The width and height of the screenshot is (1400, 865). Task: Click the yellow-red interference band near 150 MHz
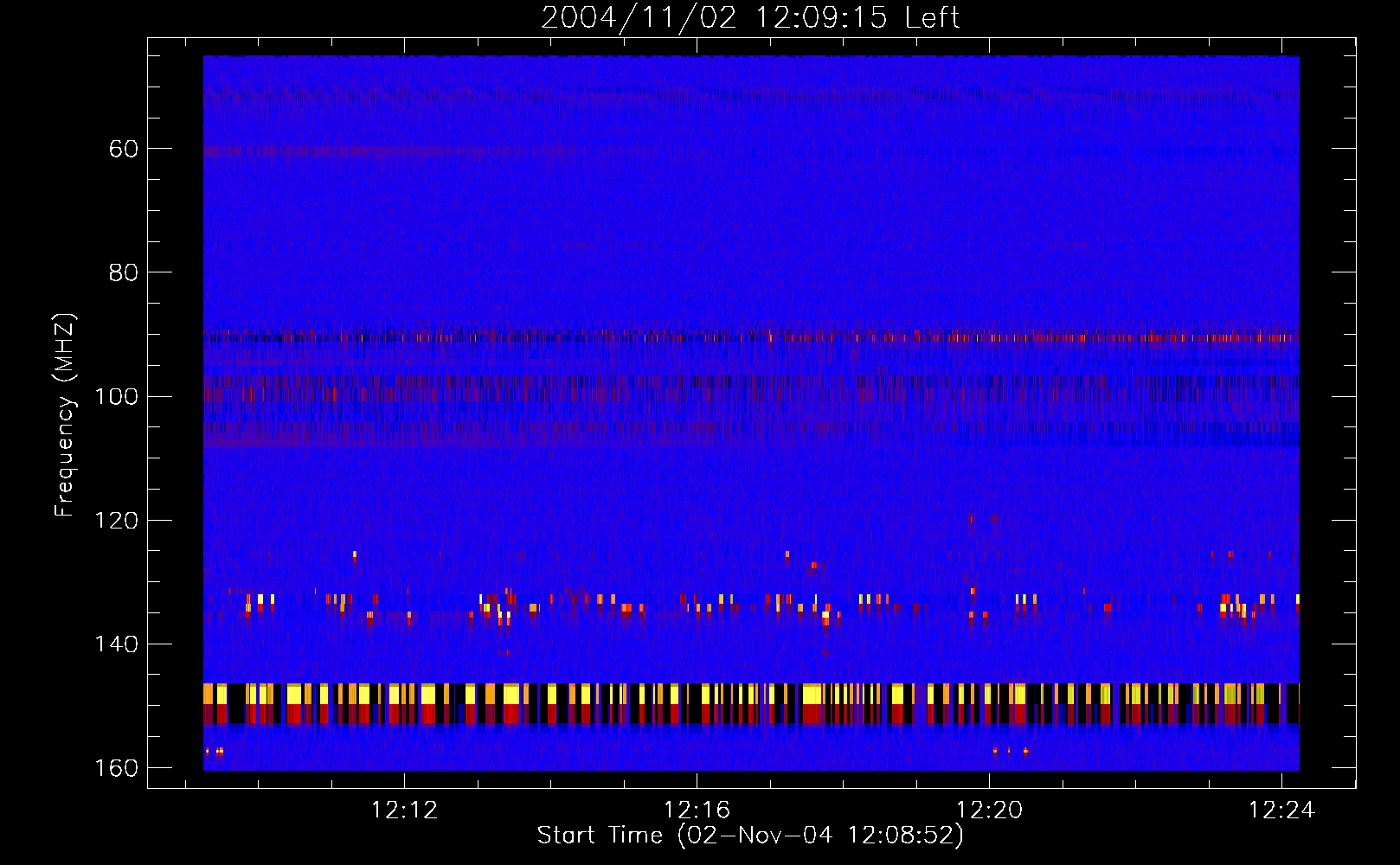pos(751,703)
